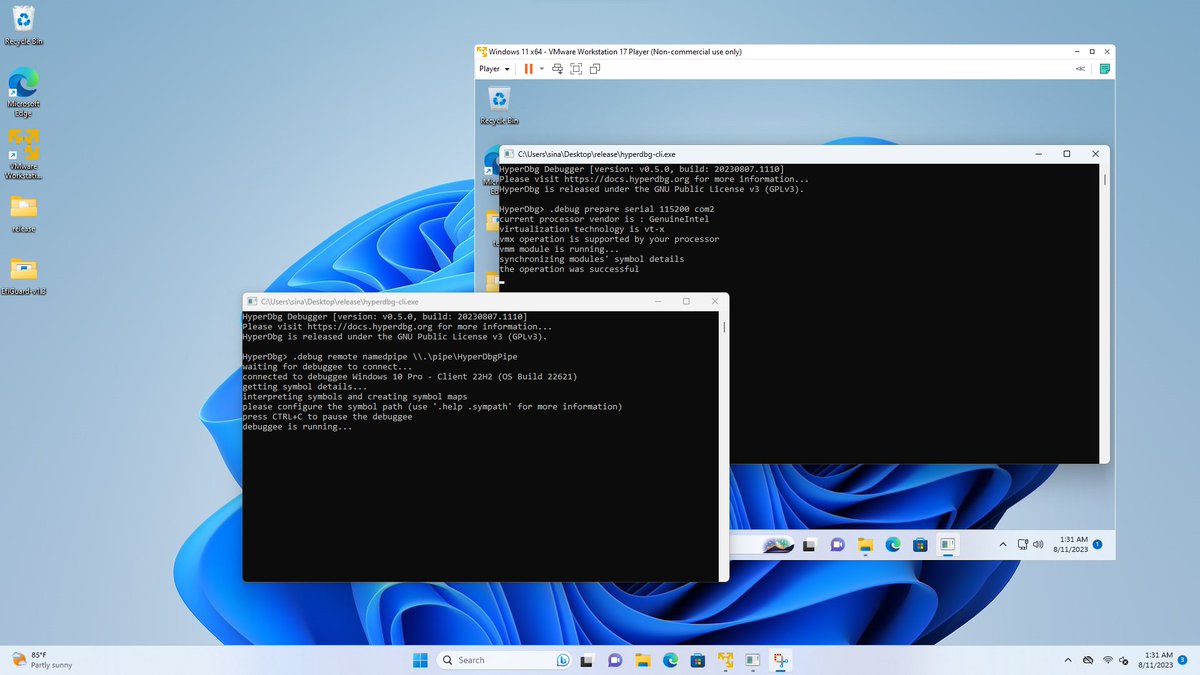This screenshot has height=675, width=1200.
Task: Open the green notes icon in VMware toolbar
Action: tap(1105, 69)
